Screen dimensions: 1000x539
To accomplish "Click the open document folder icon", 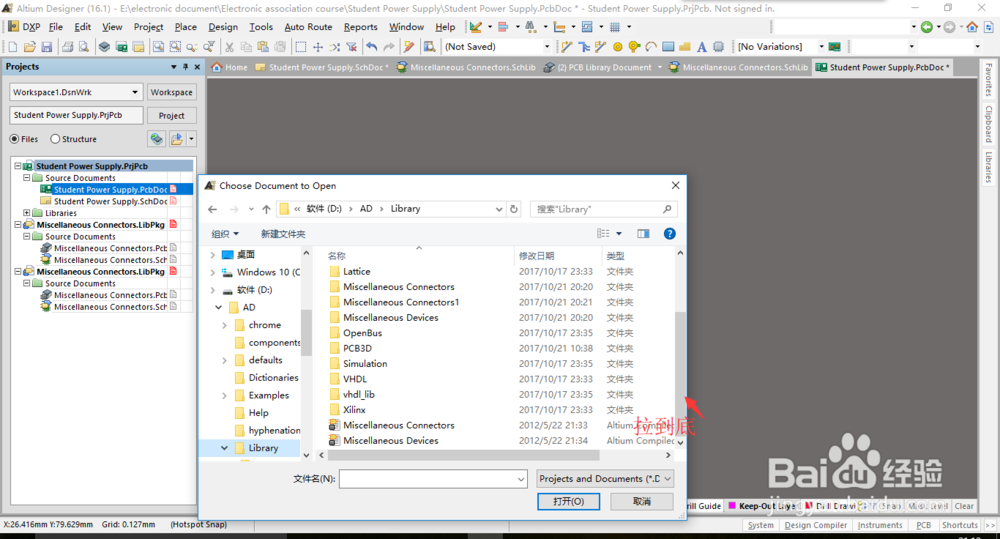I will point(29,47).
